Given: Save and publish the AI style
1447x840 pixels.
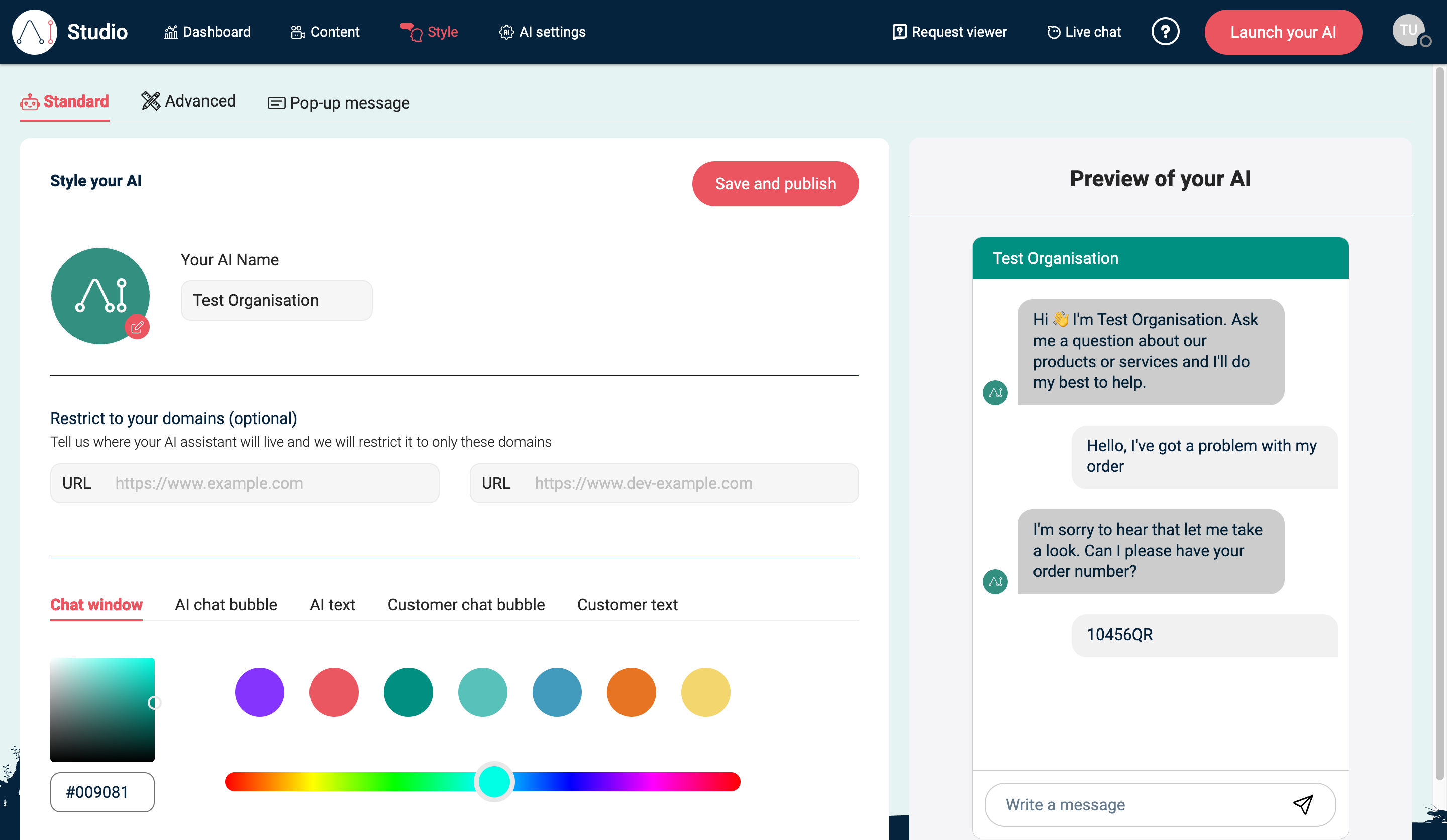Looking at the screenshot, I should pyautogui.click(x=775, y=184).
